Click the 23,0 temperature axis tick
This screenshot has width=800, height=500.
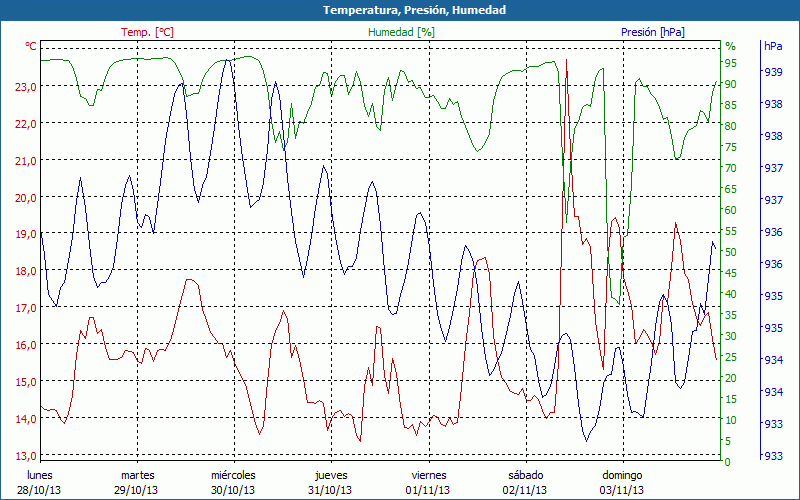point(26,87)
